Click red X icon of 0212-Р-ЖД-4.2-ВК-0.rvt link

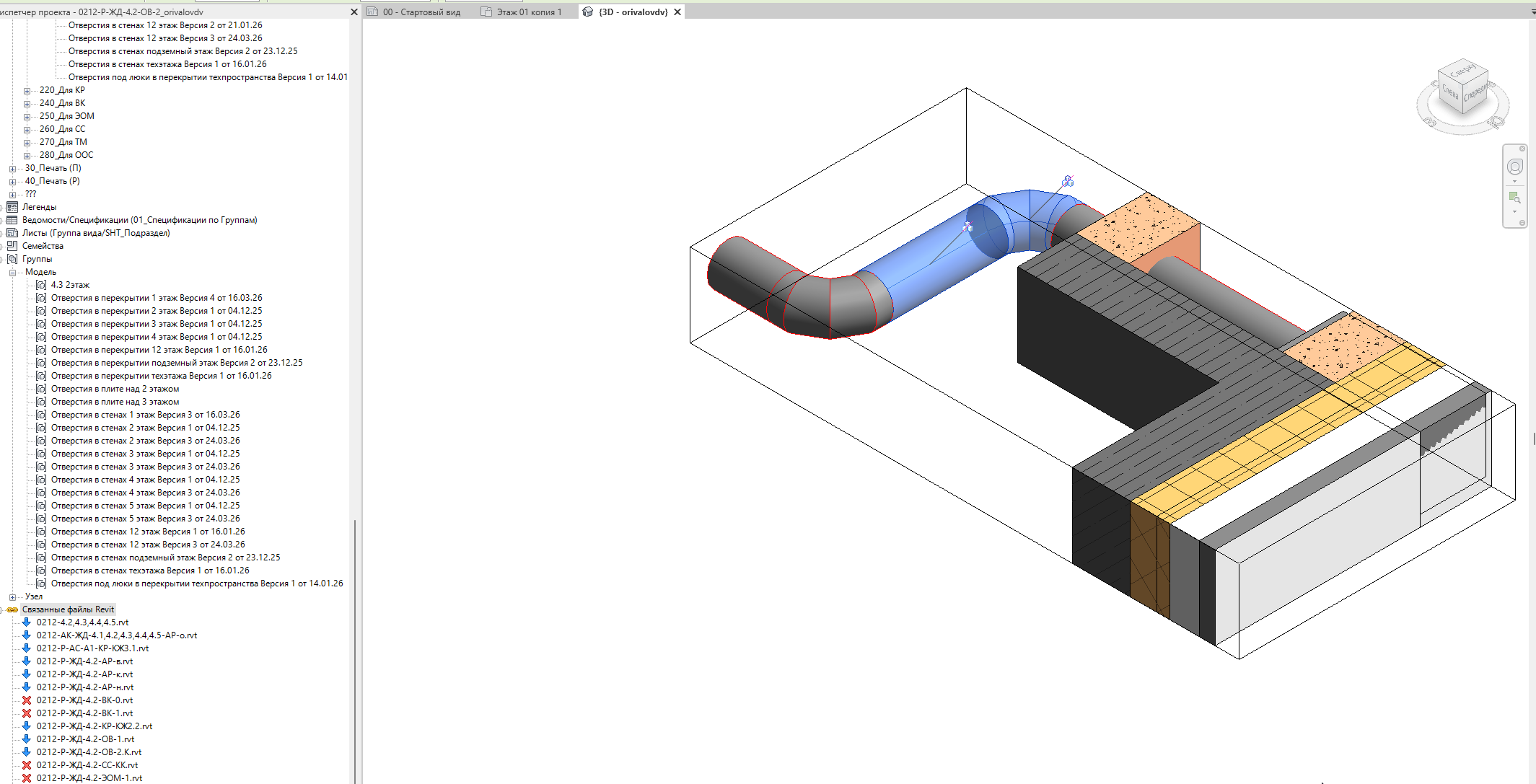(x=27, y=700)
